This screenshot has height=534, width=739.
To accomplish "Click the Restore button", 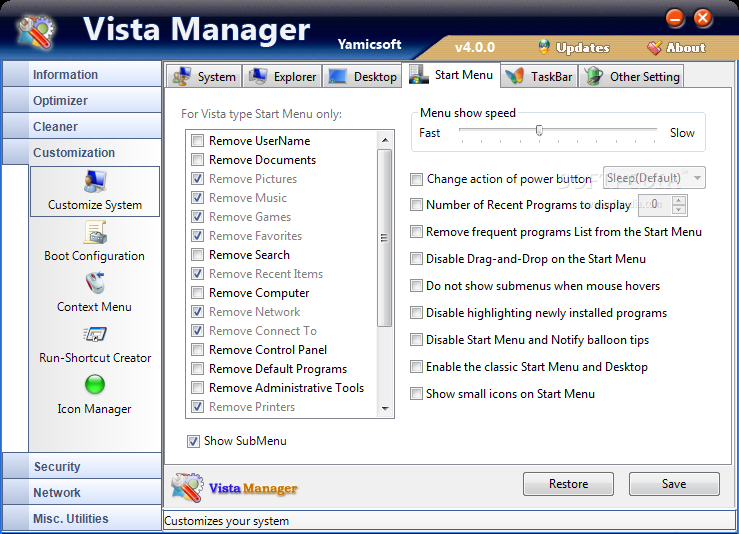I will [568, 484].
